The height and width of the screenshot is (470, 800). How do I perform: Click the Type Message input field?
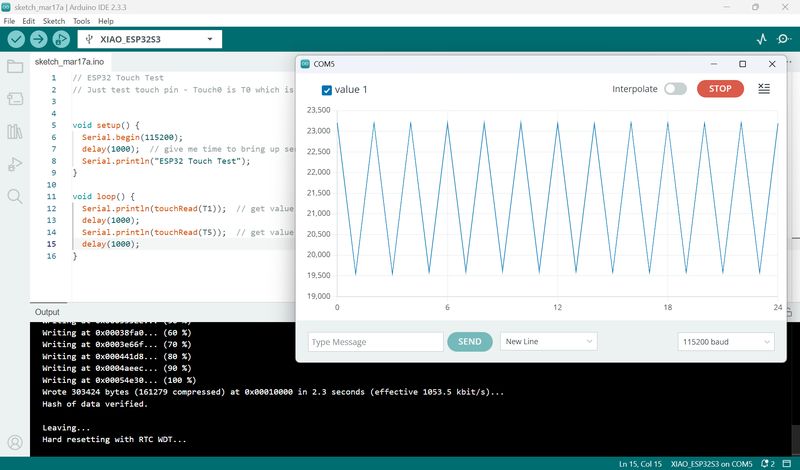(376, 342)
